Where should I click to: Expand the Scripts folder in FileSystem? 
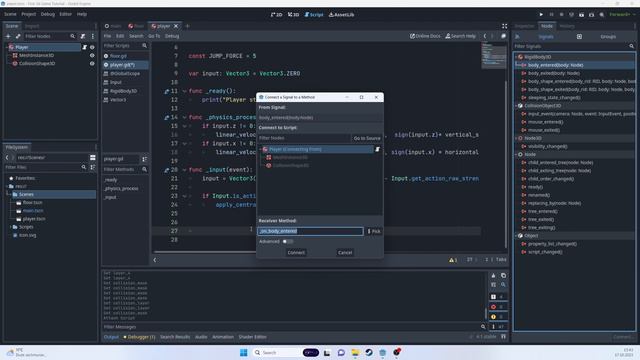point(11,227)
